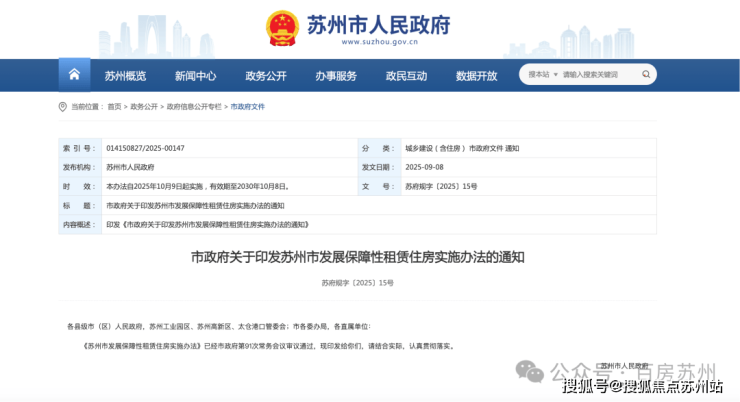Image resolution: width=740 pixels, height=402 pixels.
Task: Click 市政府文件 breadcrumb link
Action: [x=248, y=106]
